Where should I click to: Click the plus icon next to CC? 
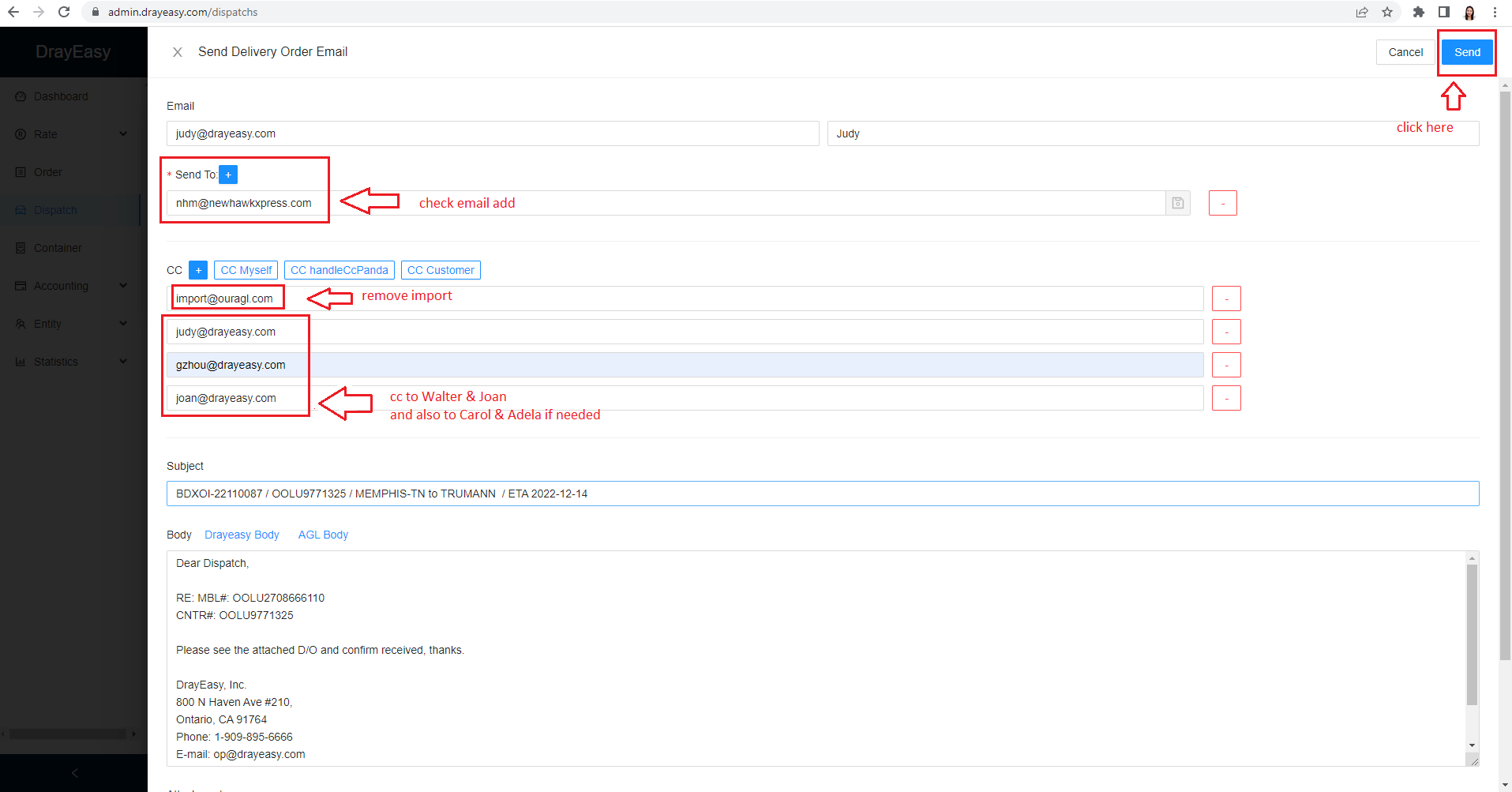(x=198, y=270)
